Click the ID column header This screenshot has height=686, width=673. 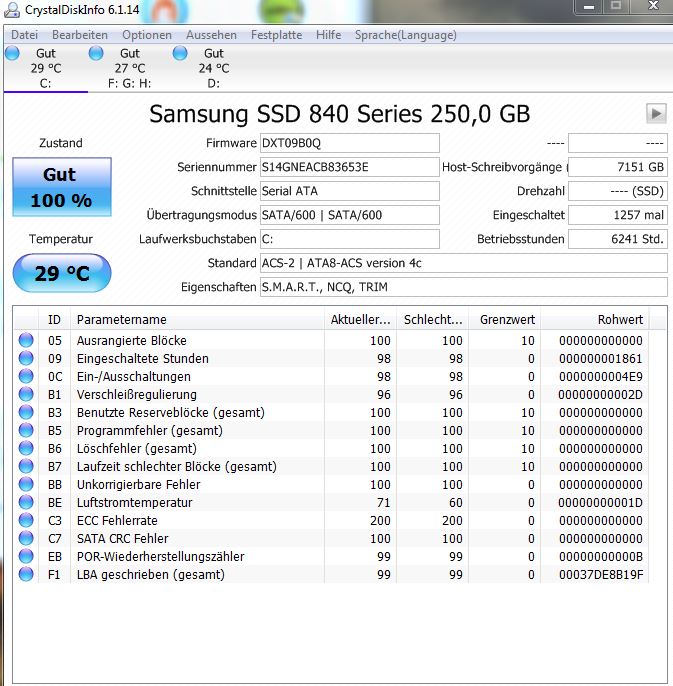point(54,319)
